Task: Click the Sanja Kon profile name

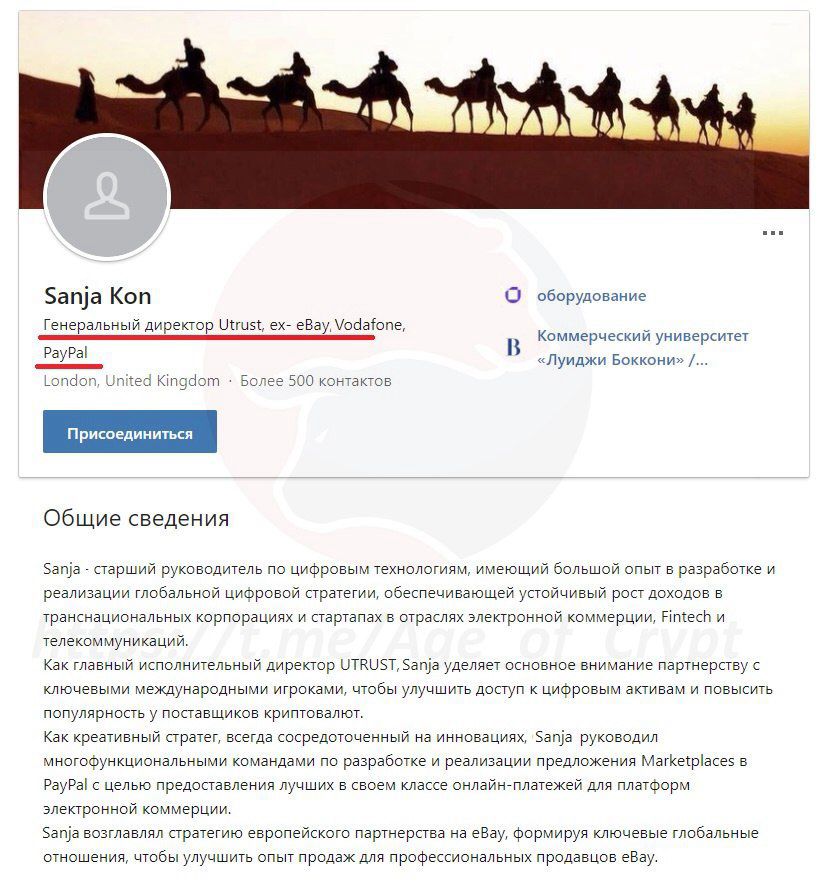Action: click(97, 296)
